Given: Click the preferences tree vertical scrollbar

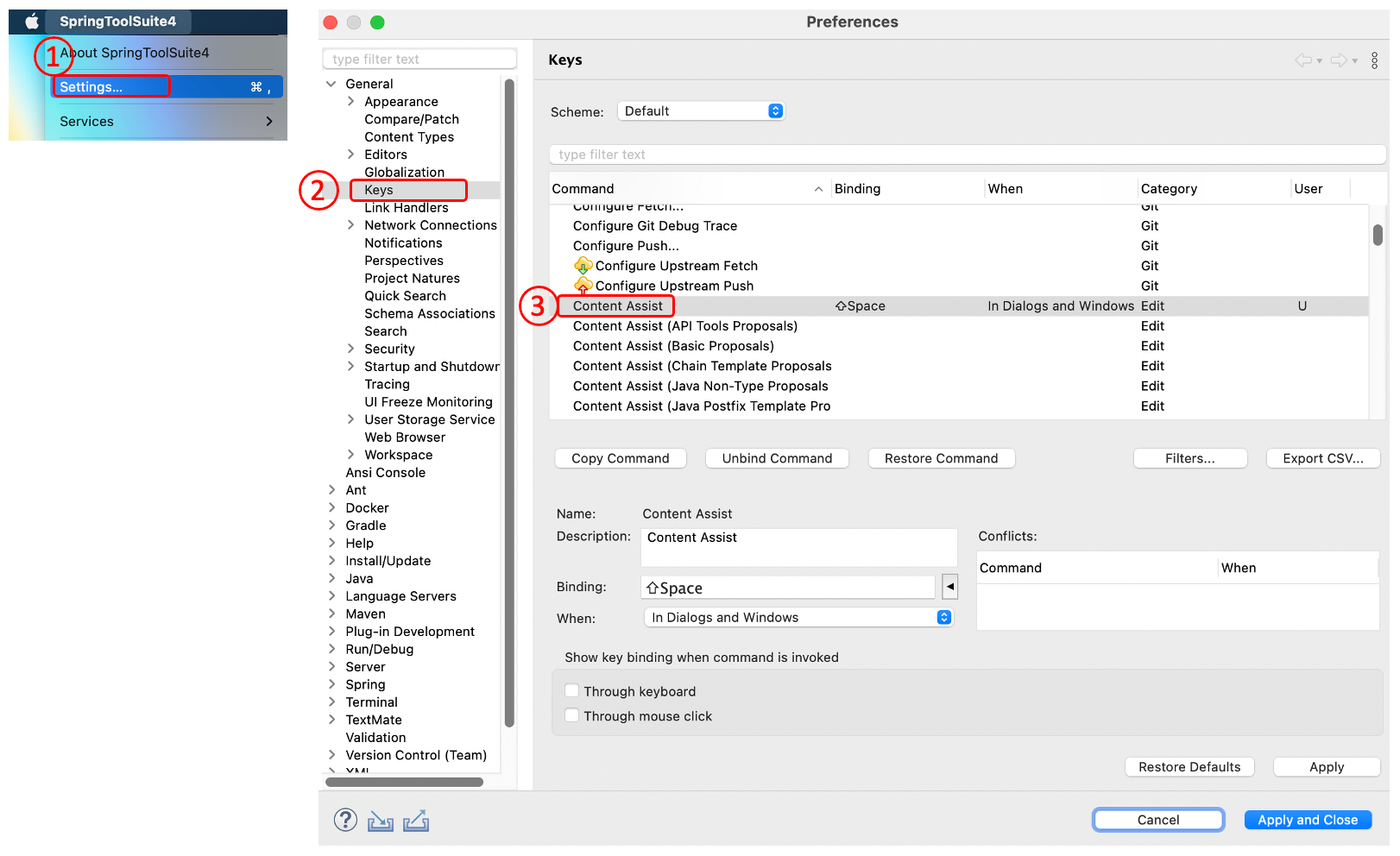Looking at the screenshot, I should (x=509, y=403).
